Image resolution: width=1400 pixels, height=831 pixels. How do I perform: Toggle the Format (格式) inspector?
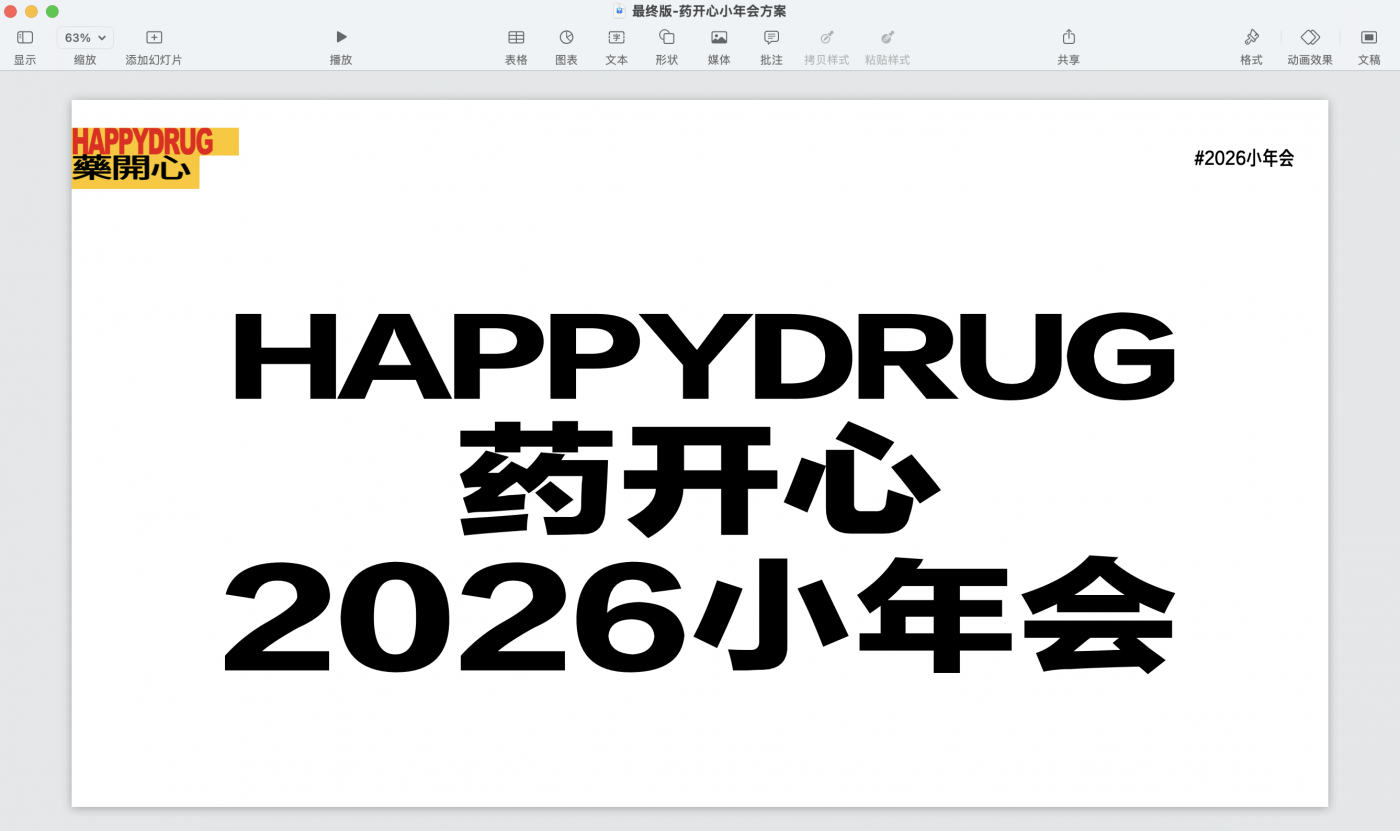click(x=1251, y=38)
